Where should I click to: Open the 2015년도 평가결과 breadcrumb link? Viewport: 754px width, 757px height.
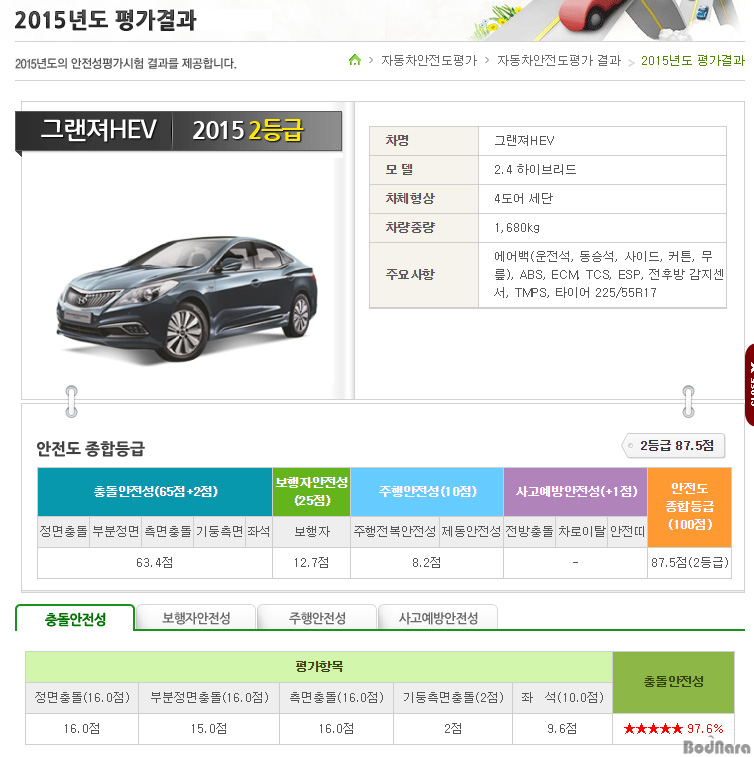(x=693, y=60)
